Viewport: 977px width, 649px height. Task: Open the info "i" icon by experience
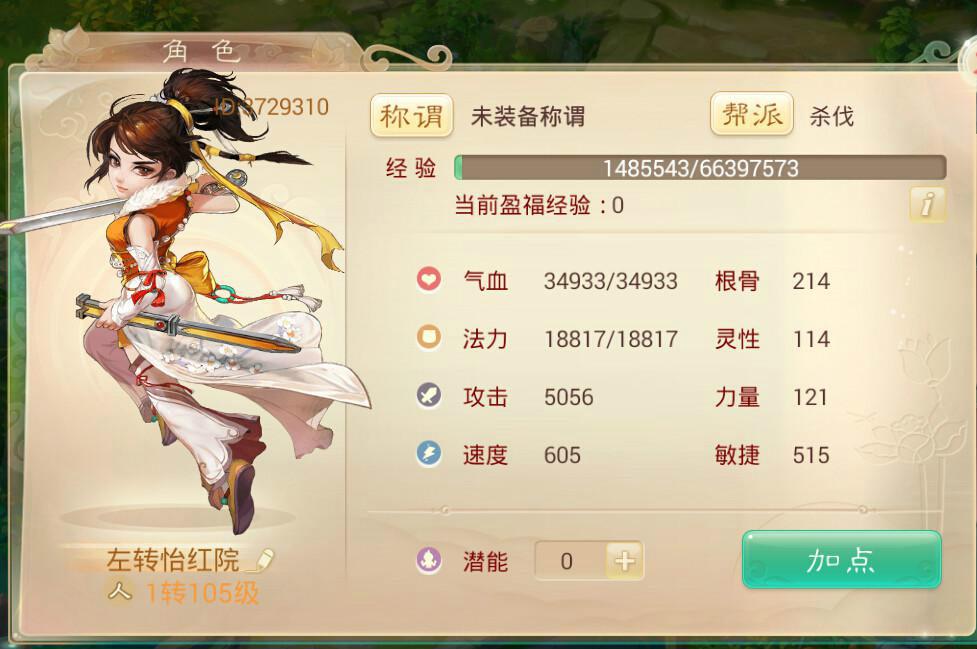928,204
